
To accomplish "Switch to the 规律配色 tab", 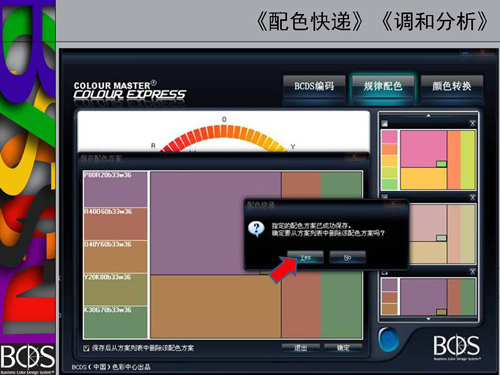I will pyautogui.click(x=383, y=86).
